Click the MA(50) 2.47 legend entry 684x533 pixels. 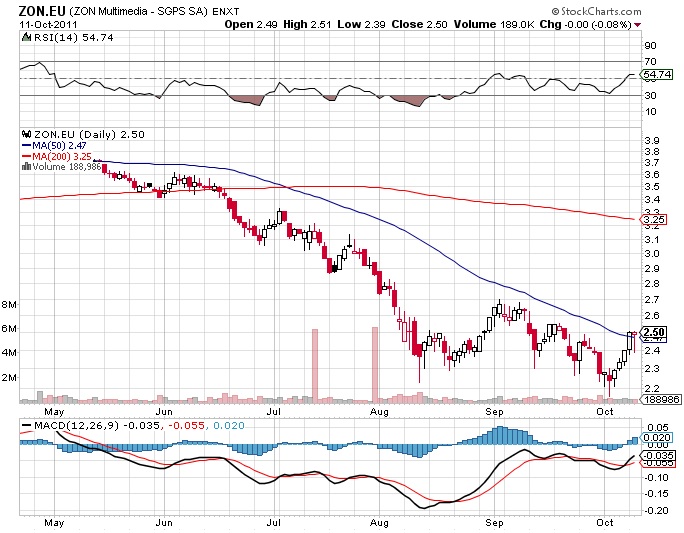[x=54, y=146]
